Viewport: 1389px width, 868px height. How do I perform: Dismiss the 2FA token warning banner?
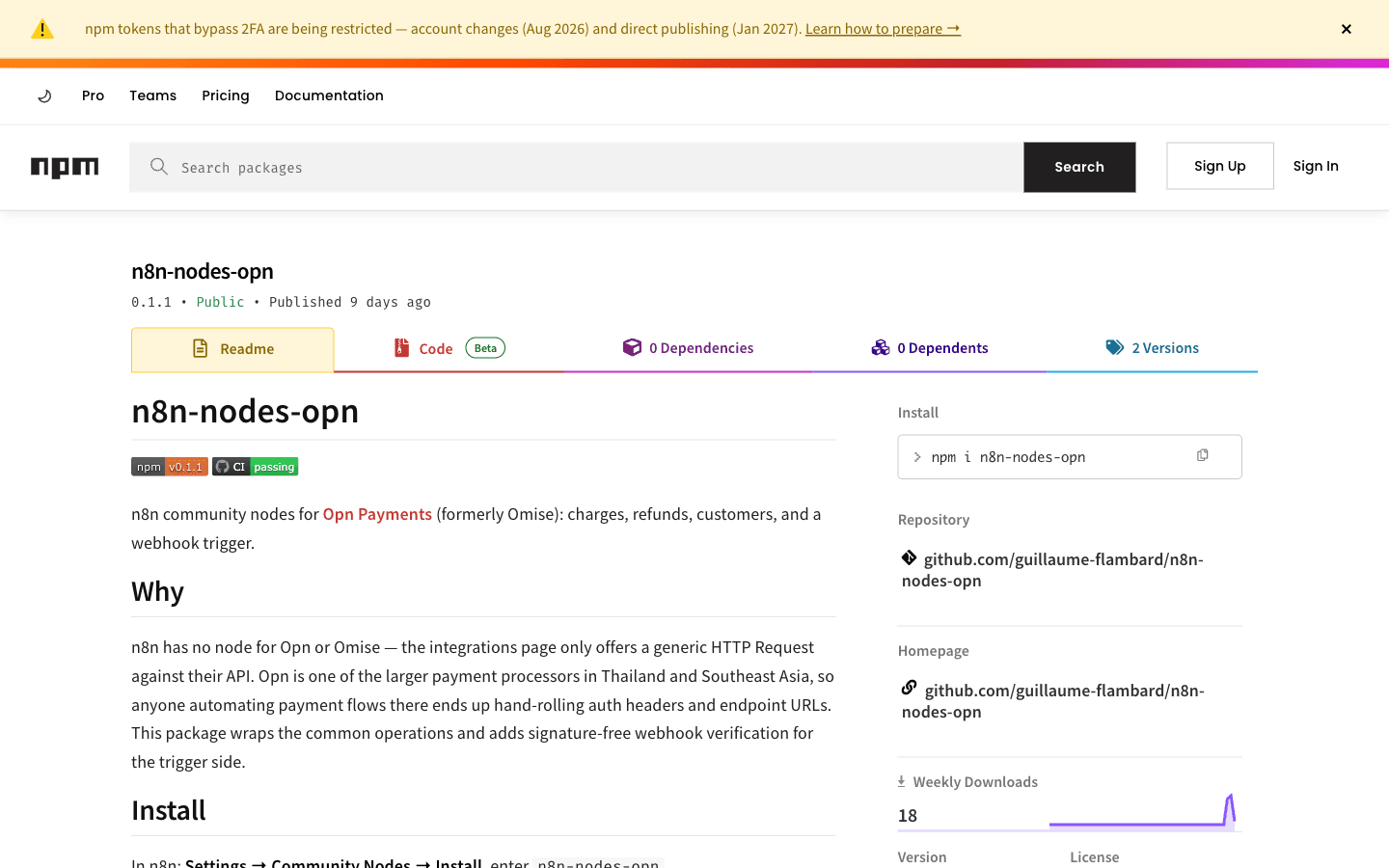click(1347, 29)
